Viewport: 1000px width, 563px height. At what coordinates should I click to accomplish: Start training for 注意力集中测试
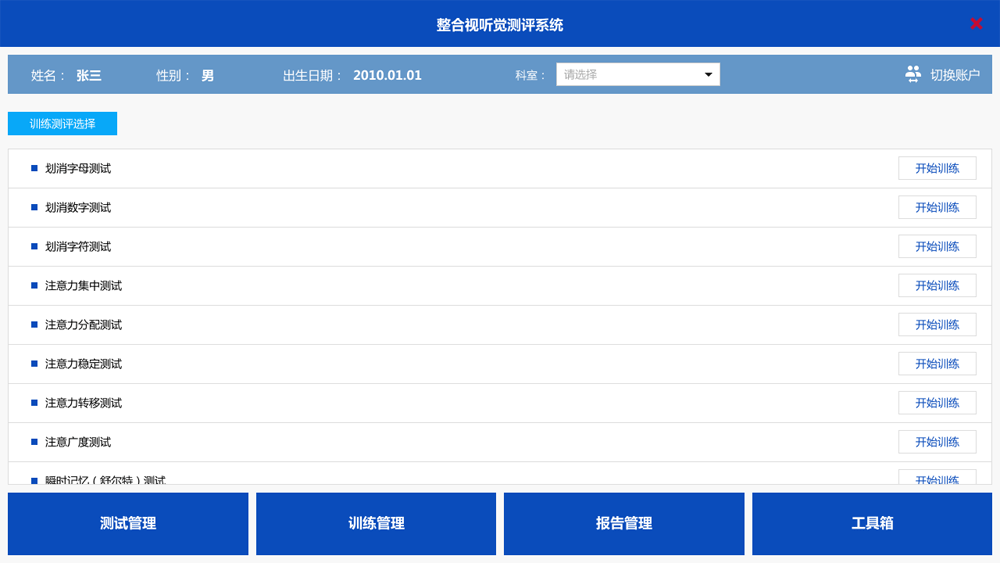click(937, 286)
